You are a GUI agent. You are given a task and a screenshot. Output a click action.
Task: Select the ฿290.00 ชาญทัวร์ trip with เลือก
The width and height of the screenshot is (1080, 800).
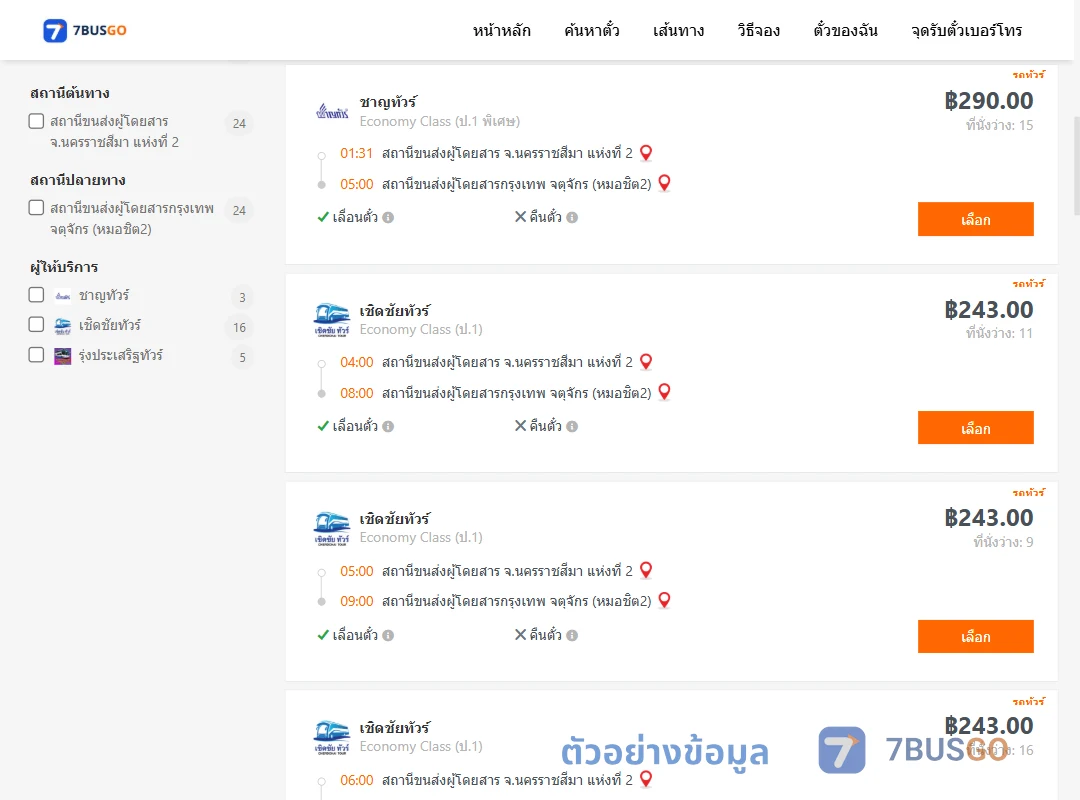975,219
